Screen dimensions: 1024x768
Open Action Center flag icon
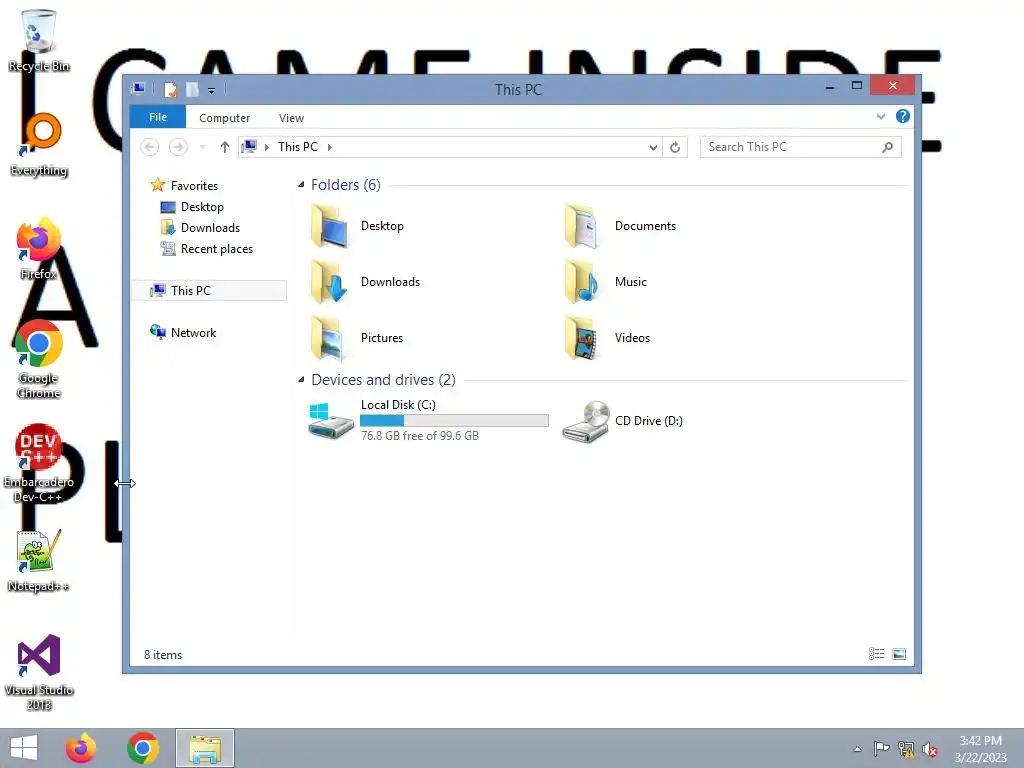881,749
